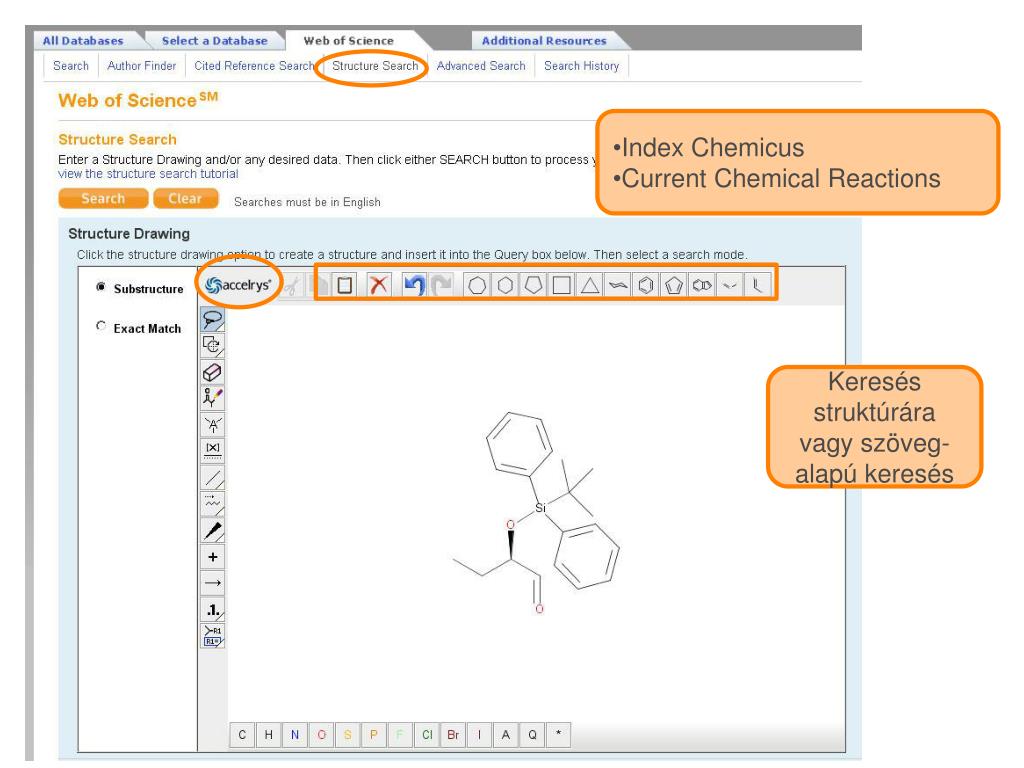Open Cited Reference Search

(x=254, y=66)
